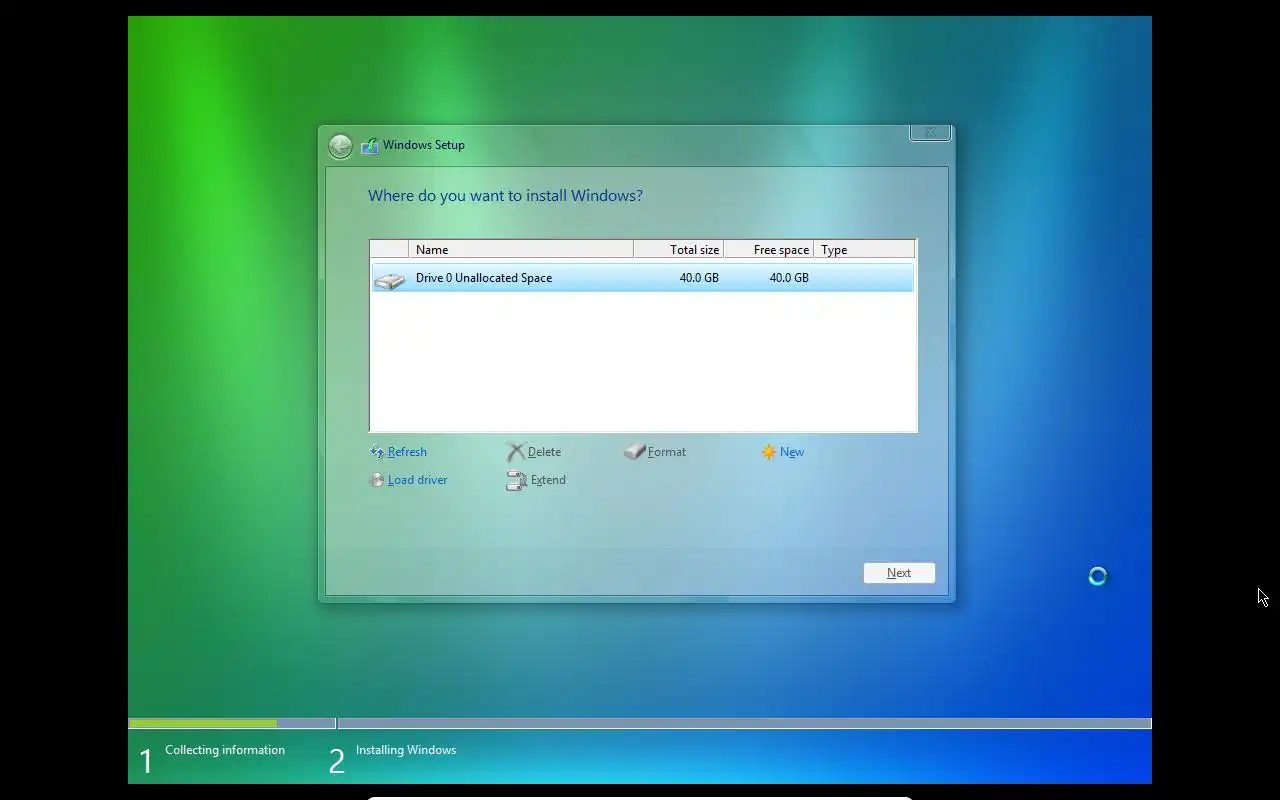Click the Delete link
This screenshot has width=1280, height=800.
[544, 452]
